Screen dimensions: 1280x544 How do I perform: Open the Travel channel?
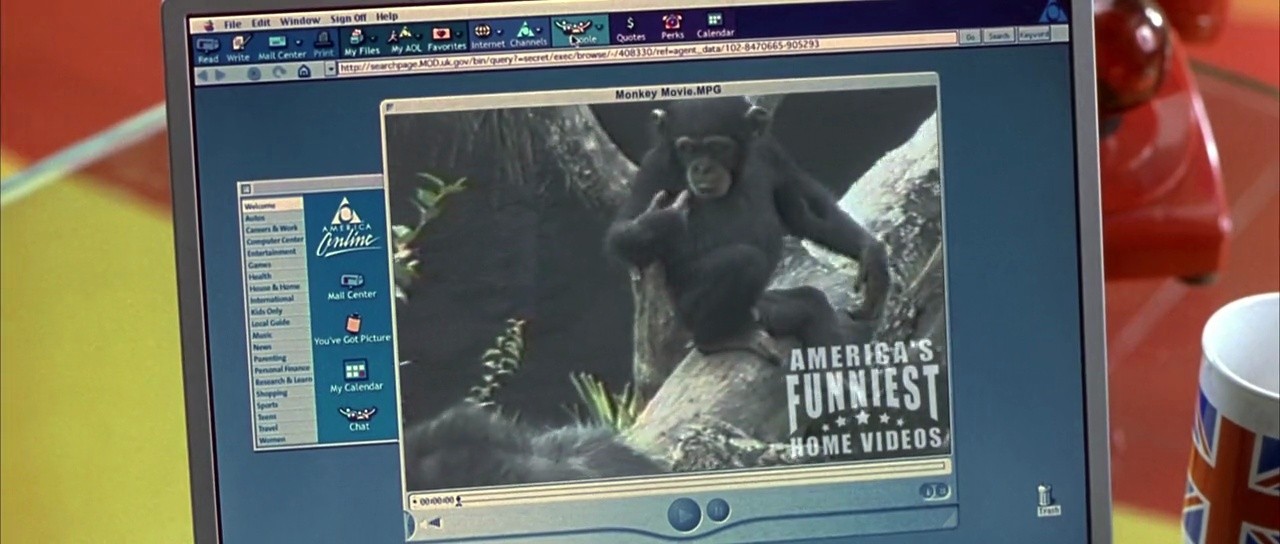click(267, 428)
